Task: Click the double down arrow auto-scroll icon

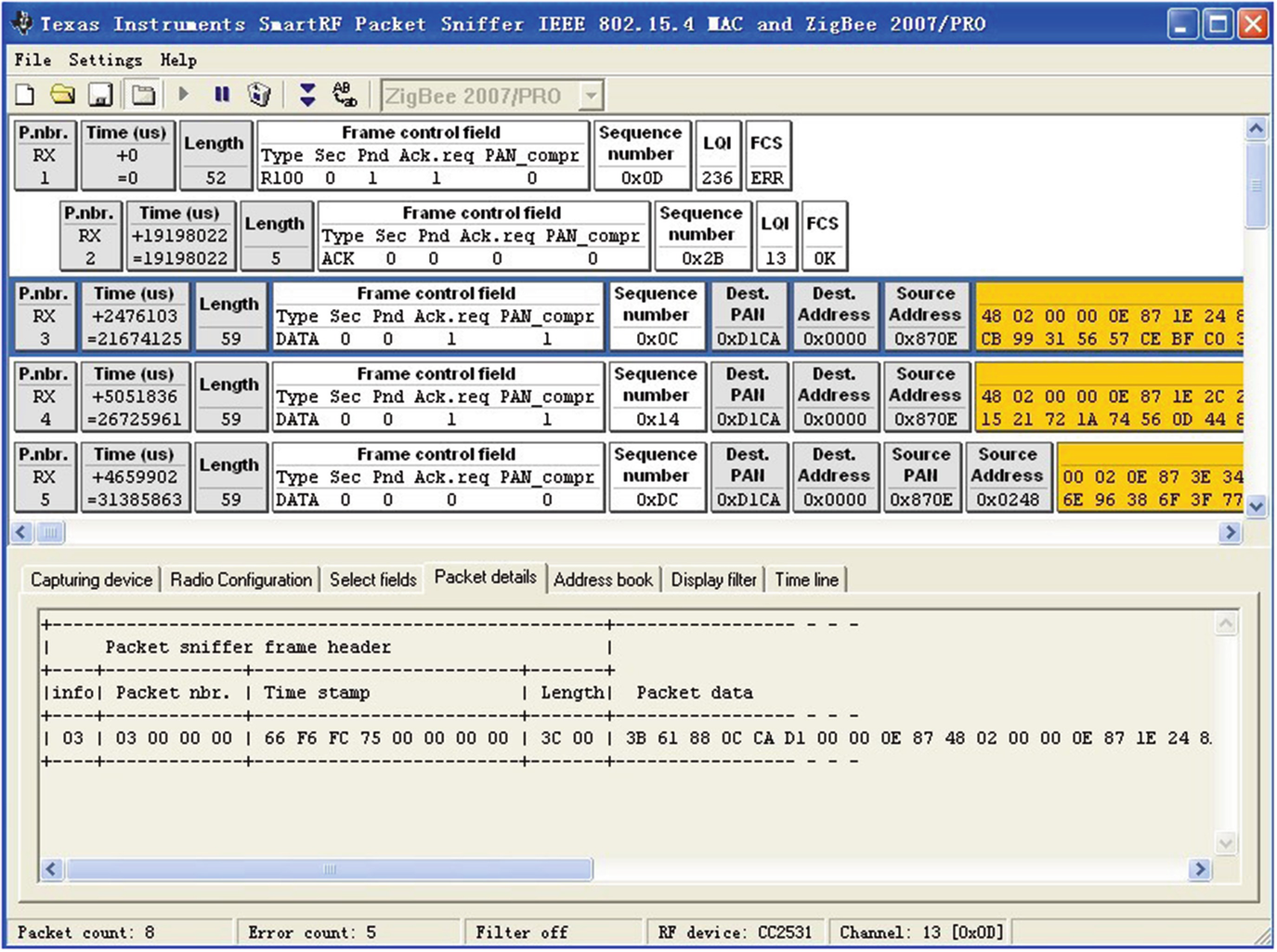Action: point(307,94)
